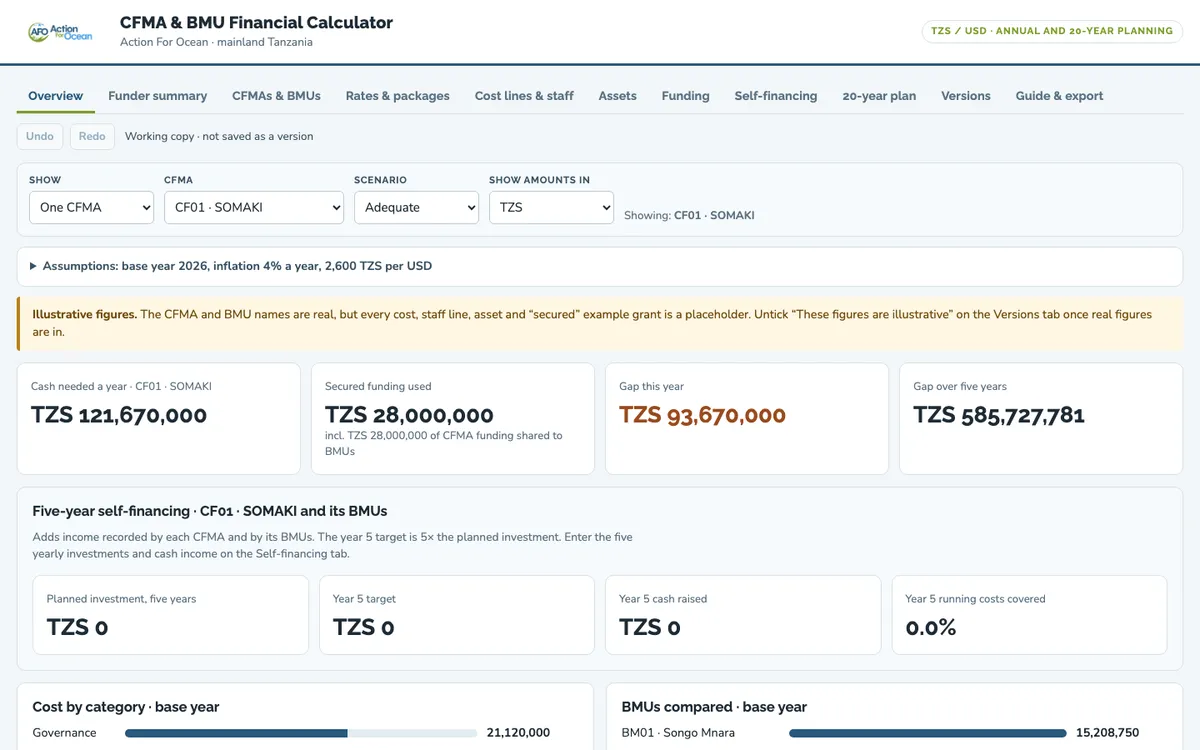Click the Illustrative figures warning notice
This screenshot has height=750, width=1200.
[x=600, y=323]
